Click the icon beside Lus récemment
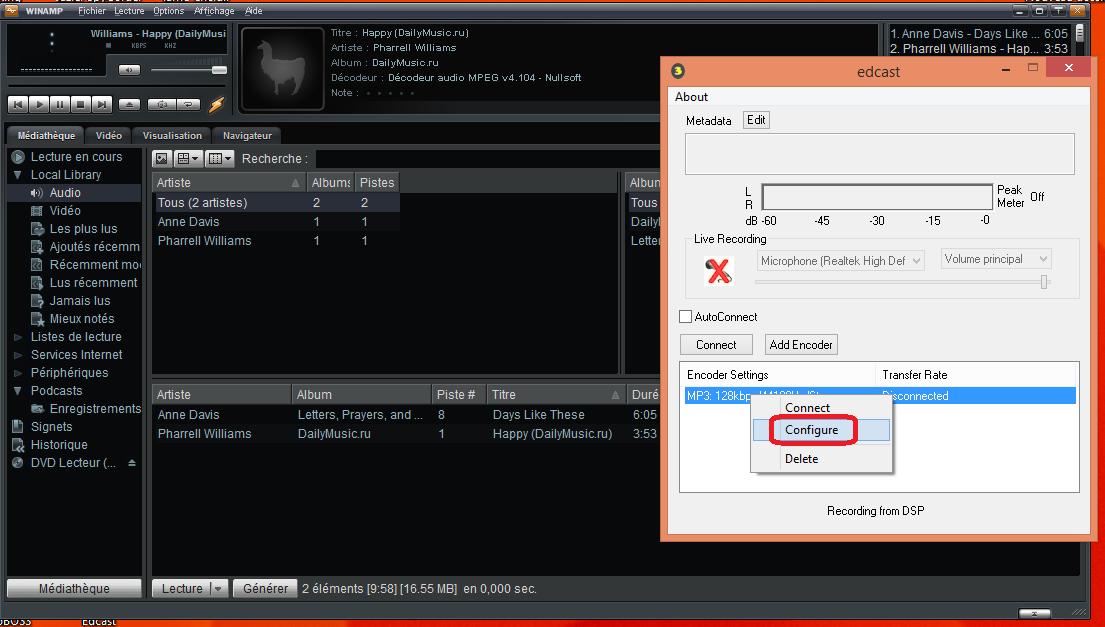Viewport: 1105px width, 627px height. (37, 283)
